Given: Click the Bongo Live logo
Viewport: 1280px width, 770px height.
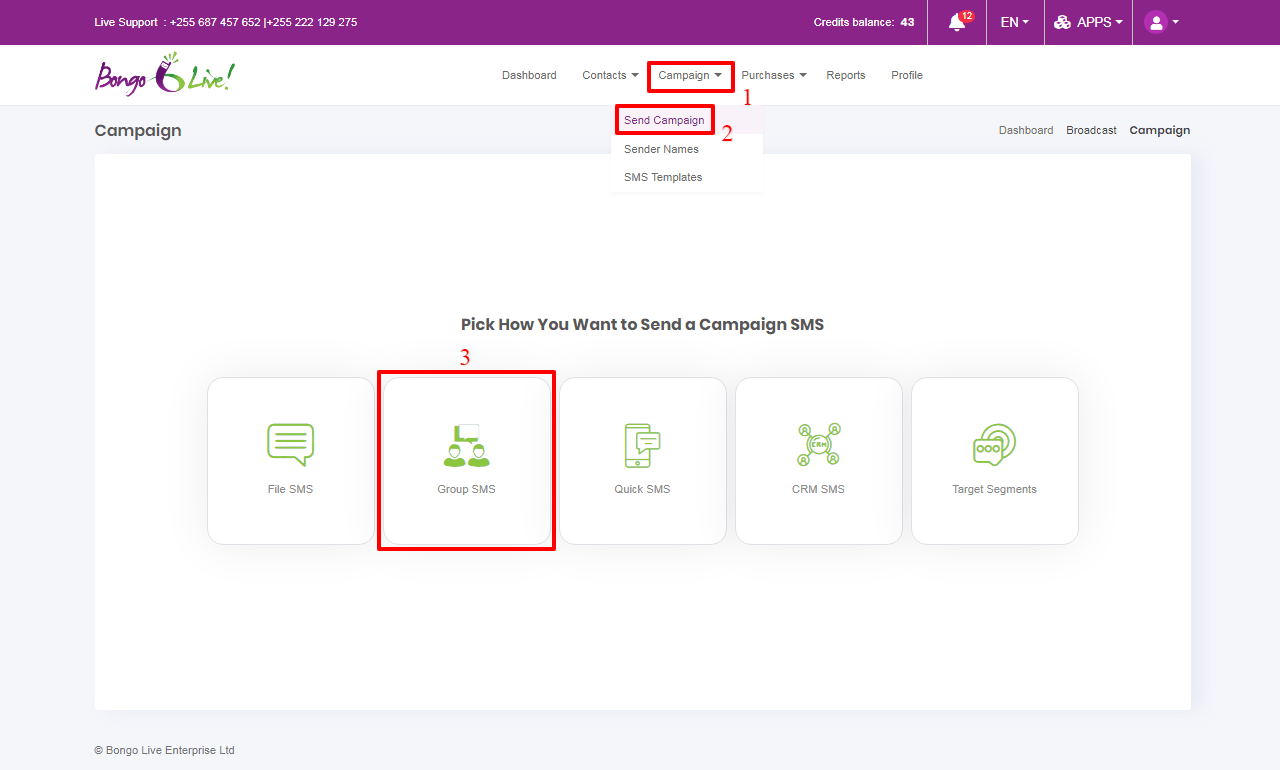Looking at the screenshot, I should click(x=165, y=75).
